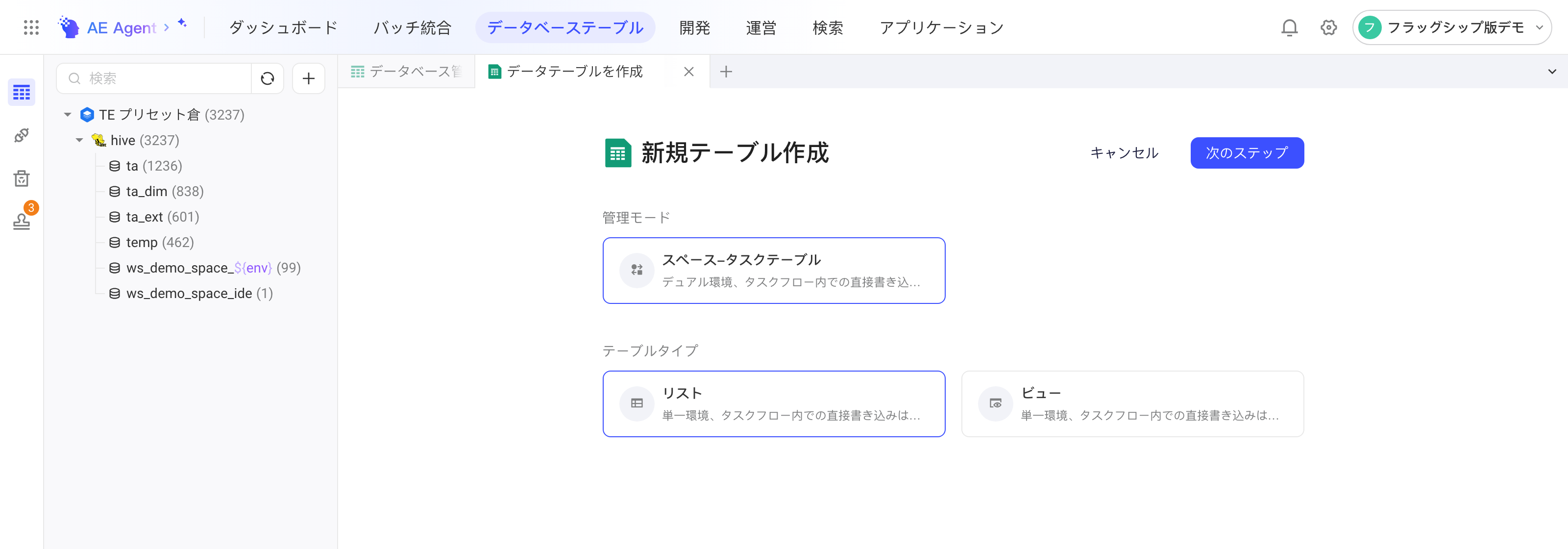Select ビュー table type
The width and height of the screenshot is (1568, 549).
[x=1132, y=403]
